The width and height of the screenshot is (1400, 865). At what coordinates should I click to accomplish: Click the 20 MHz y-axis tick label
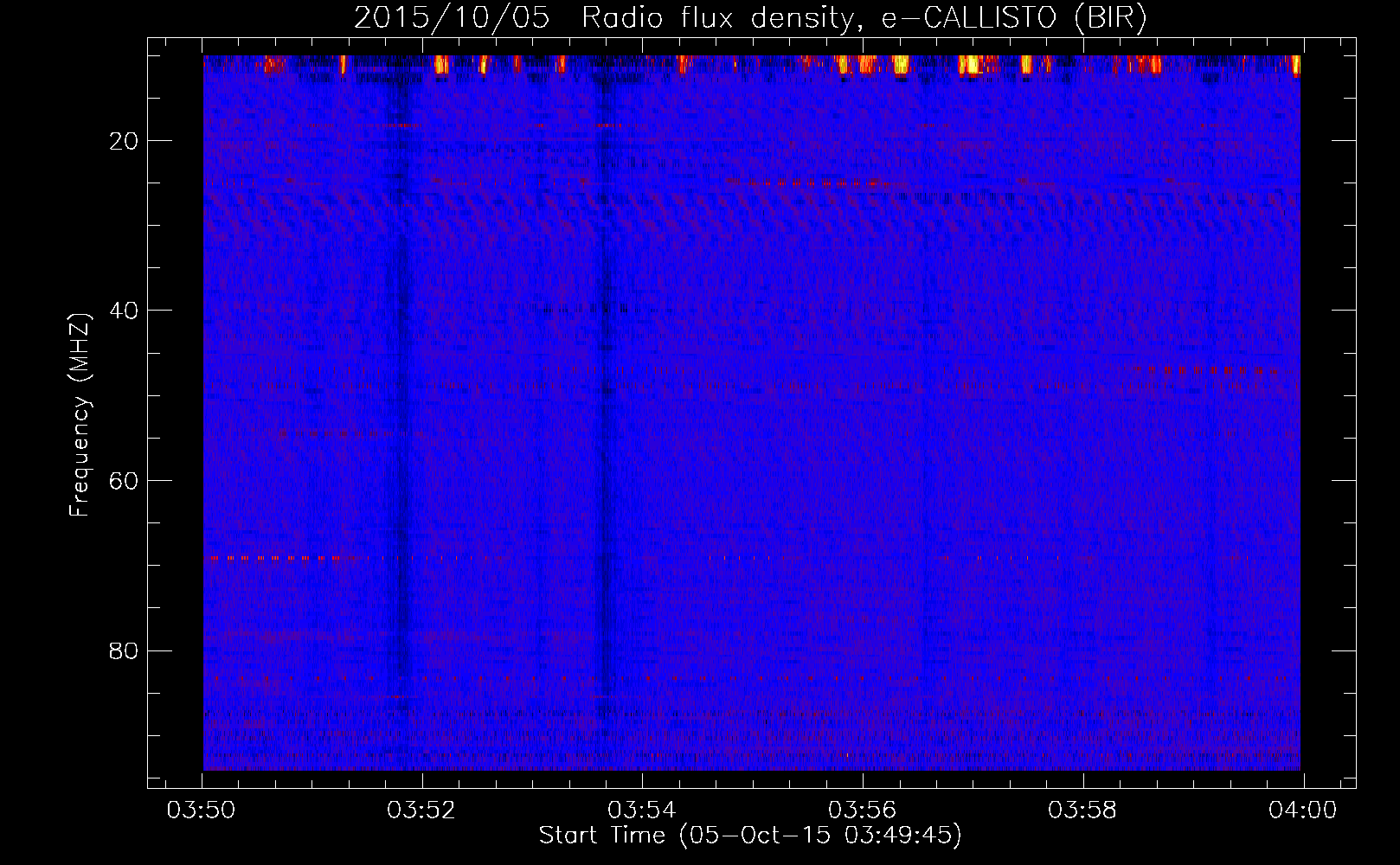pyautogui.click(x=124, y=141)
